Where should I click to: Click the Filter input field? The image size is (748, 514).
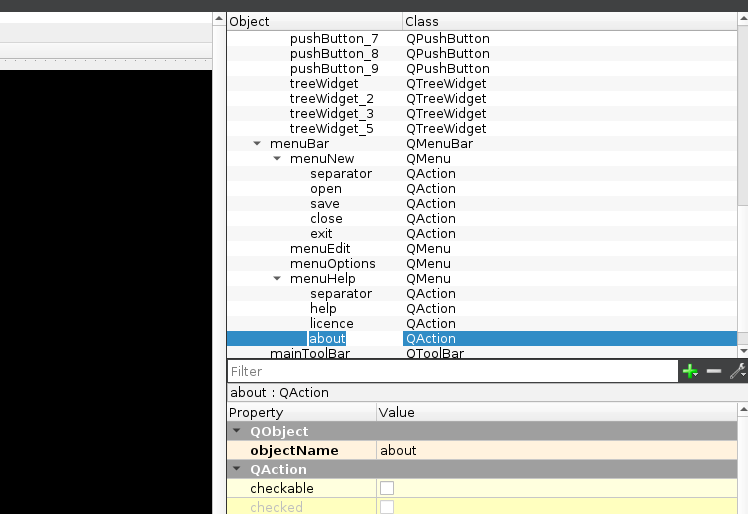click(x=453, y=371)
